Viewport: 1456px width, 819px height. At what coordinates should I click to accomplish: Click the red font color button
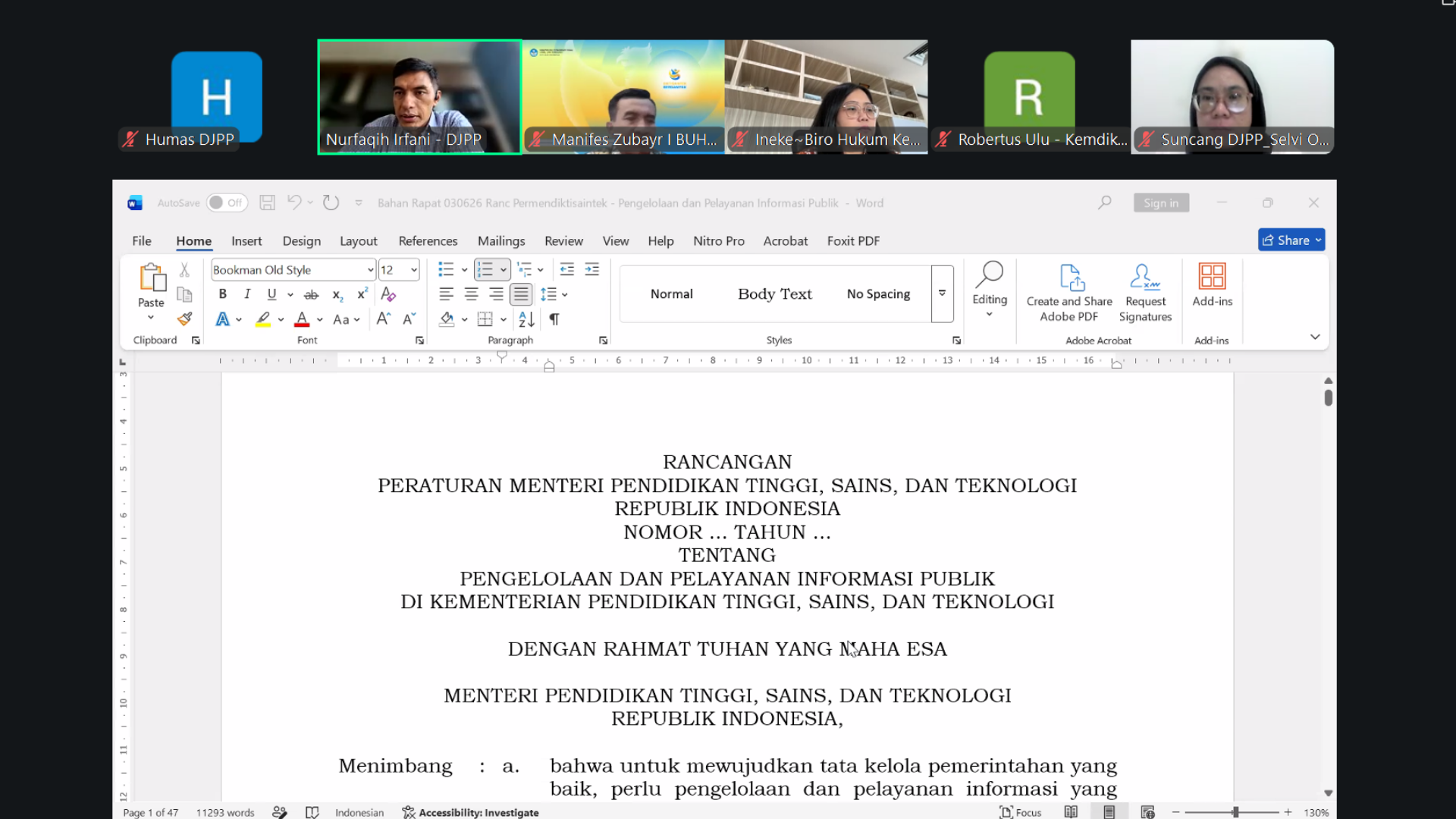[x=302, y=319]
